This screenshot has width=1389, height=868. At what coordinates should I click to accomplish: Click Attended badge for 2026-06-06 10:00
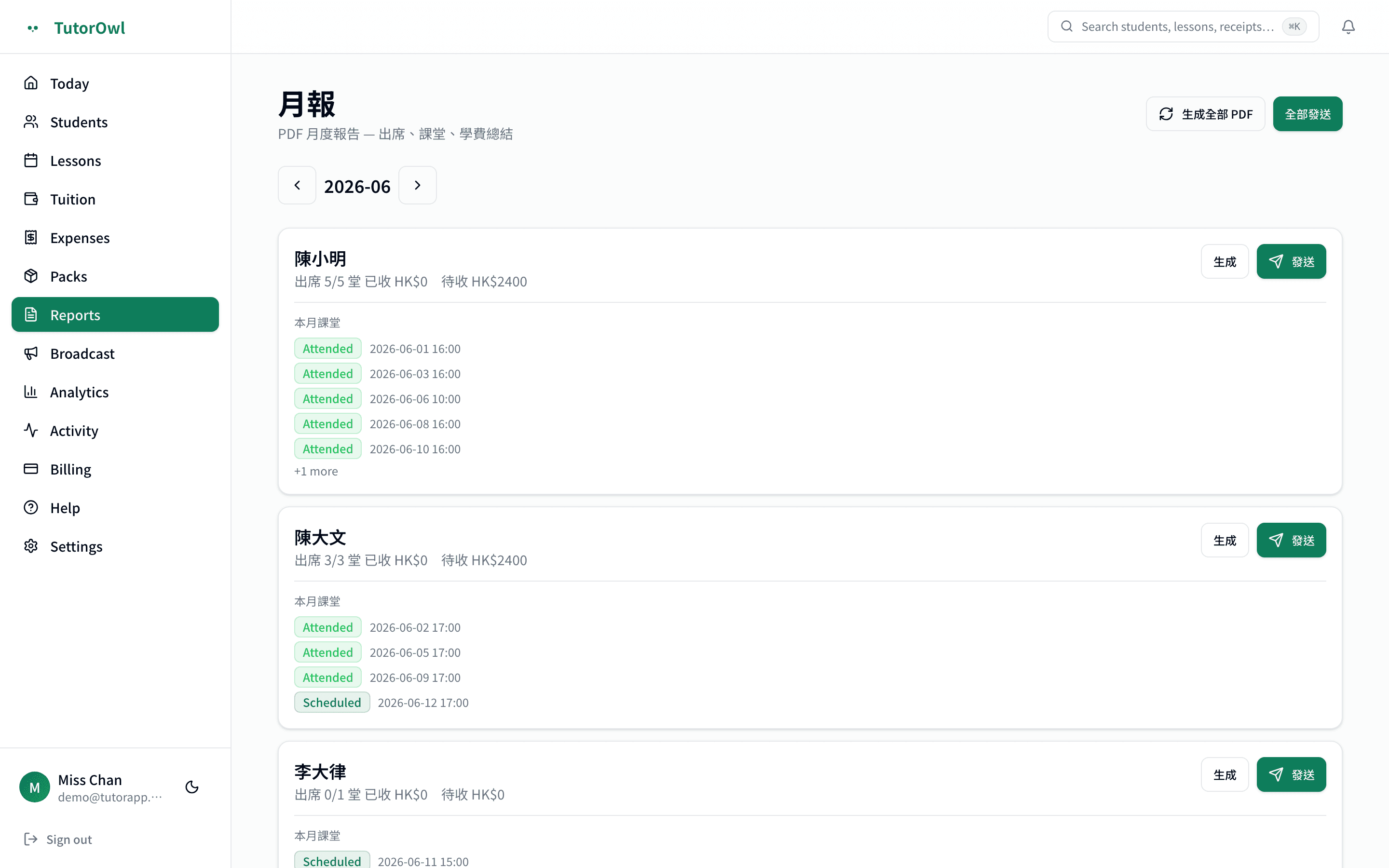pyautogui.click(x=328, y=398)
